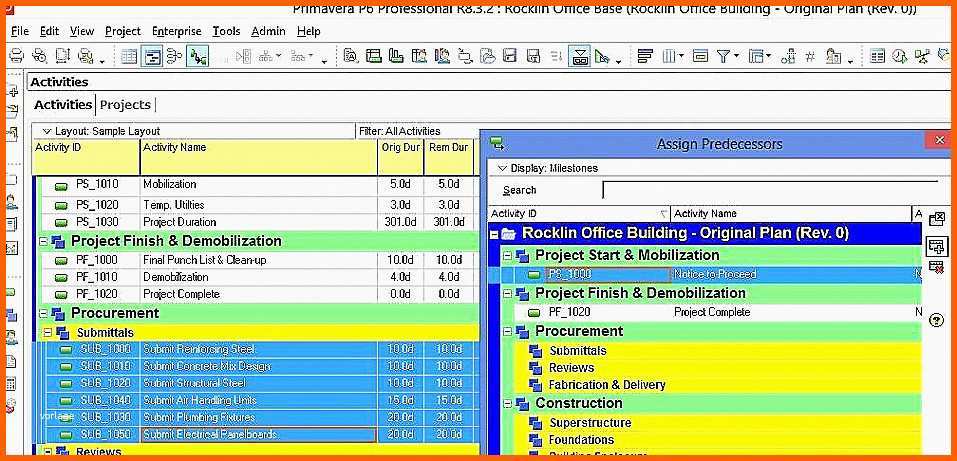957x461 pixels.
Task: Open the Group and Sort dropdown arrow
Action: coord(769,56)
